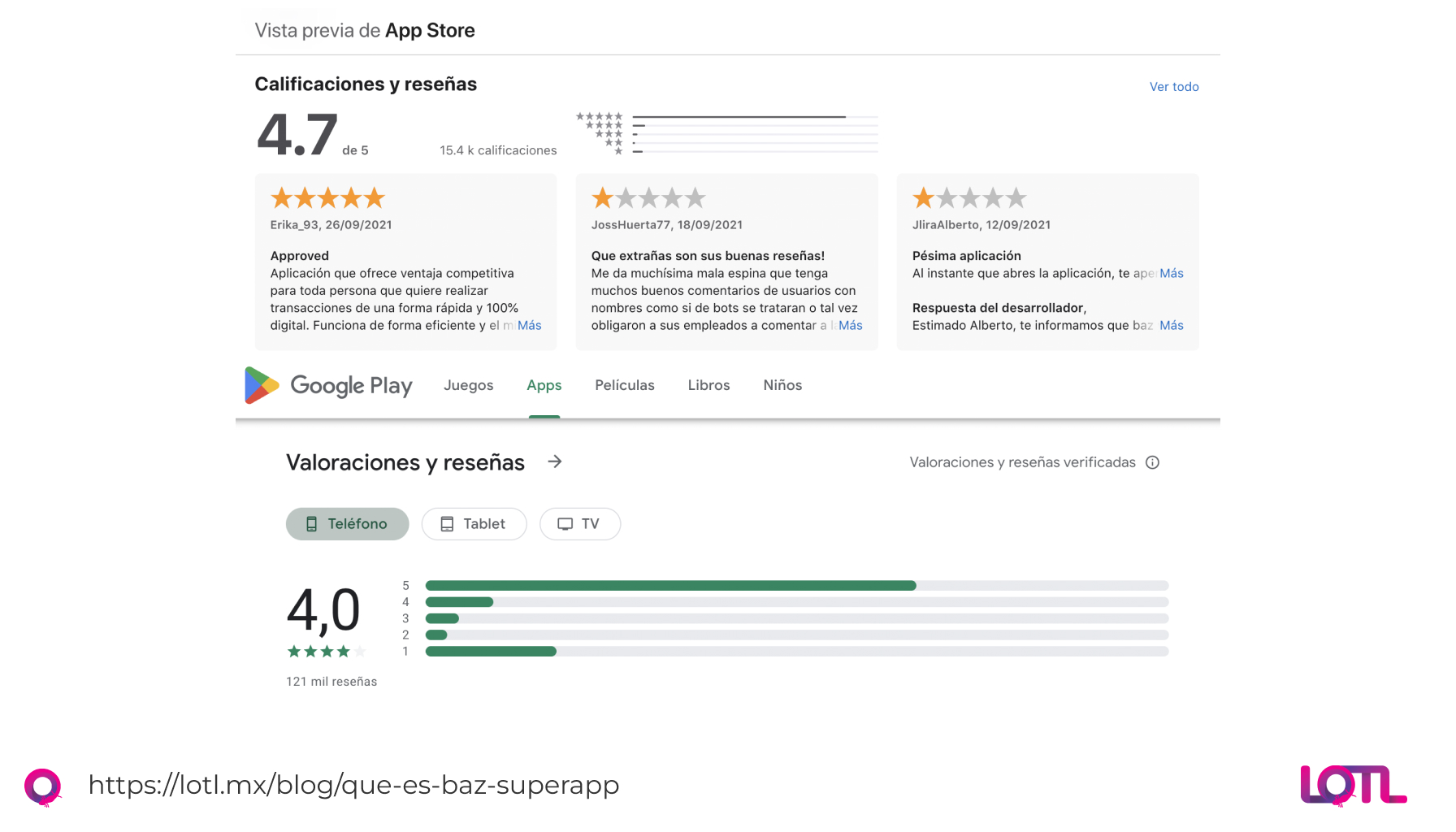The height and width of the screenshot is (832, 1456).
Task: Select the Teléfono device filter
Action: [347, 524]
